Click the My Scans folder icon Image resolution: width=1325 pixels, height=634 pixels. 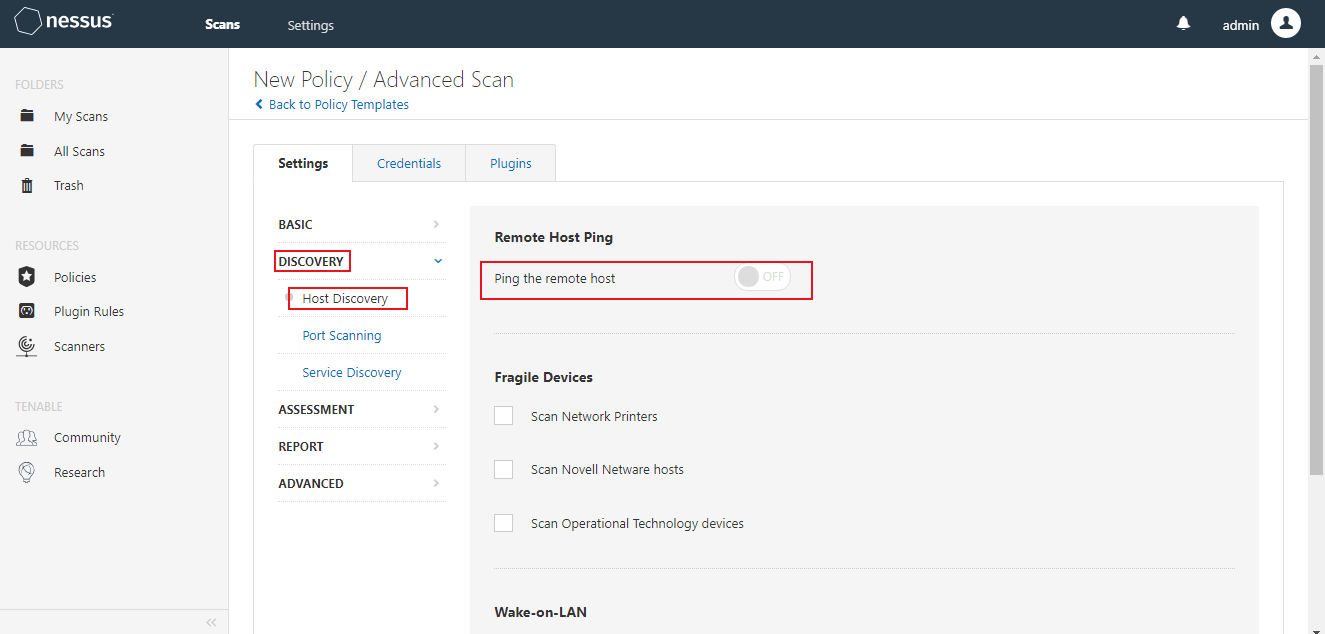coord(28,116)
